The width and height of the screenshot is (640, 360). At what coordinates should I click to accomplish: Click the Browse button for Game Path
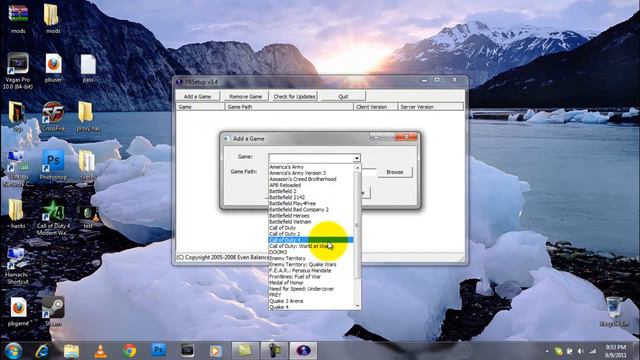click(395, 172)
